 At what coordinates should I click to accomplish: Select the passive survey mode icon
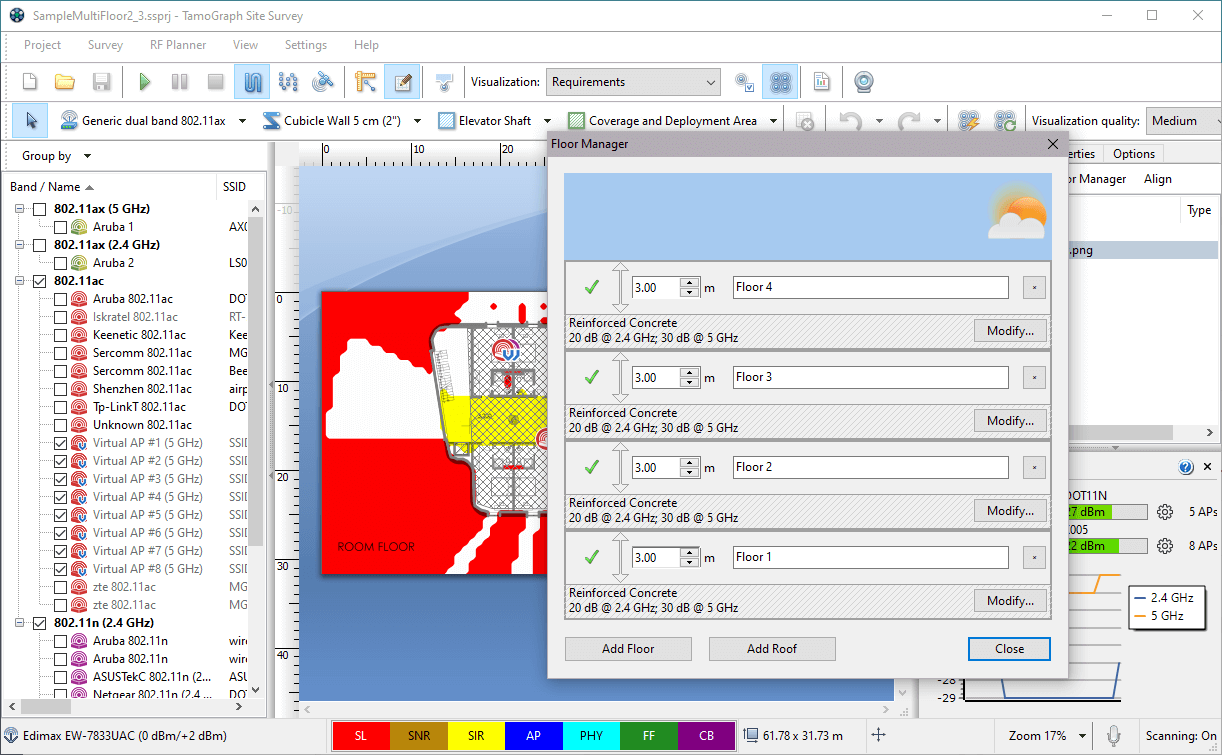point(252,82)
